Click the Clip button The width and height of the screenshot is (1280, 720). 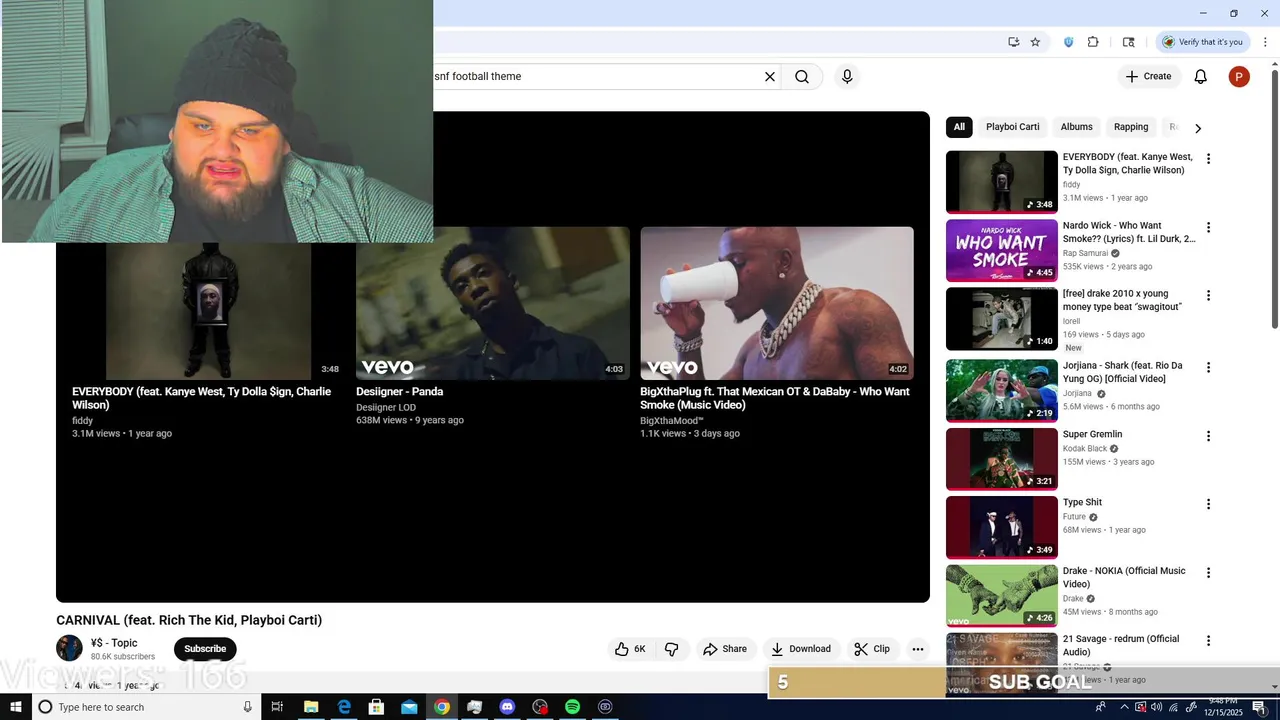coord(872,649)
